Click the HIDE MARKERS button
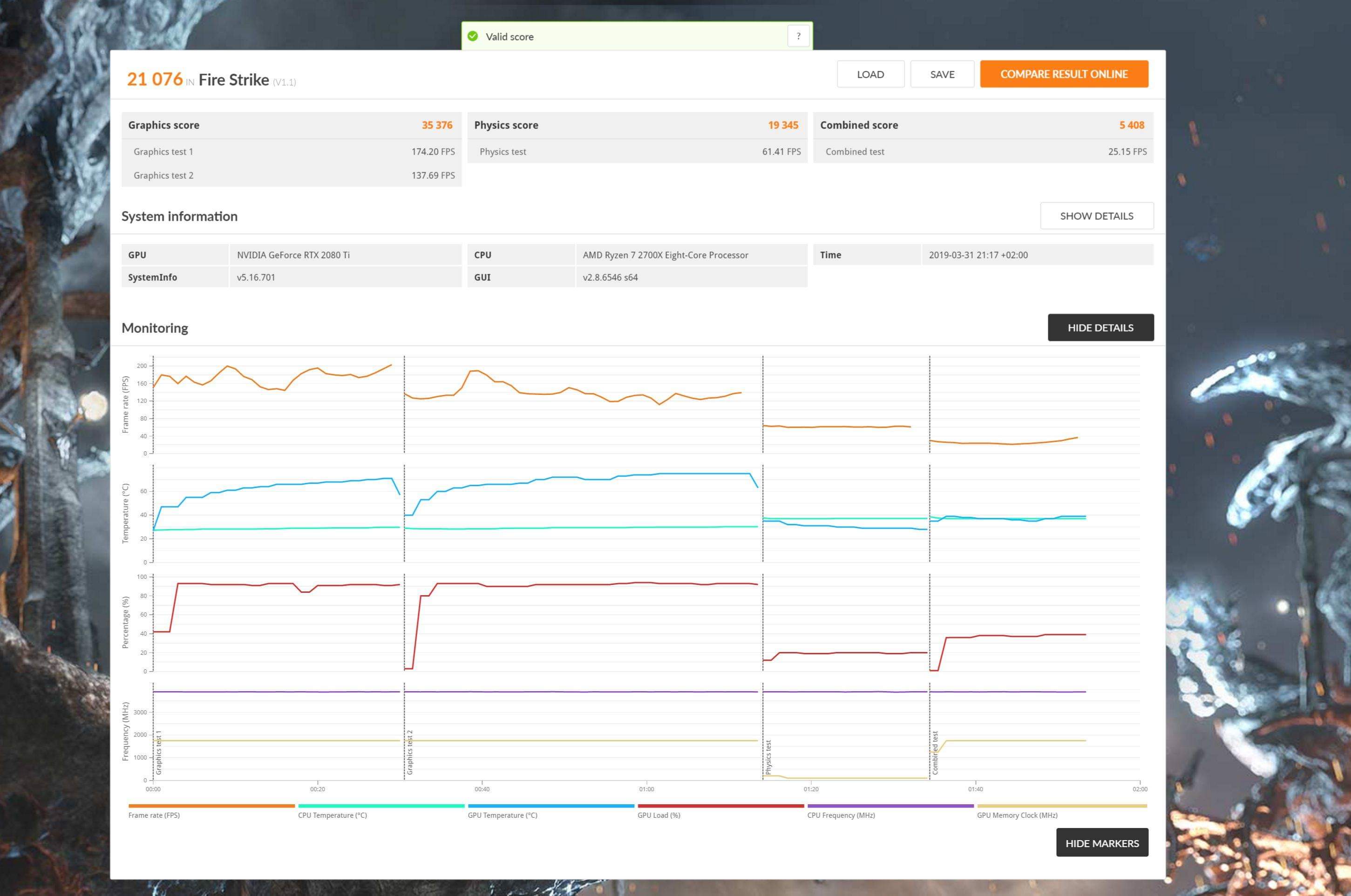The width and height of the screenshot is (1351, 896). 1102,843
